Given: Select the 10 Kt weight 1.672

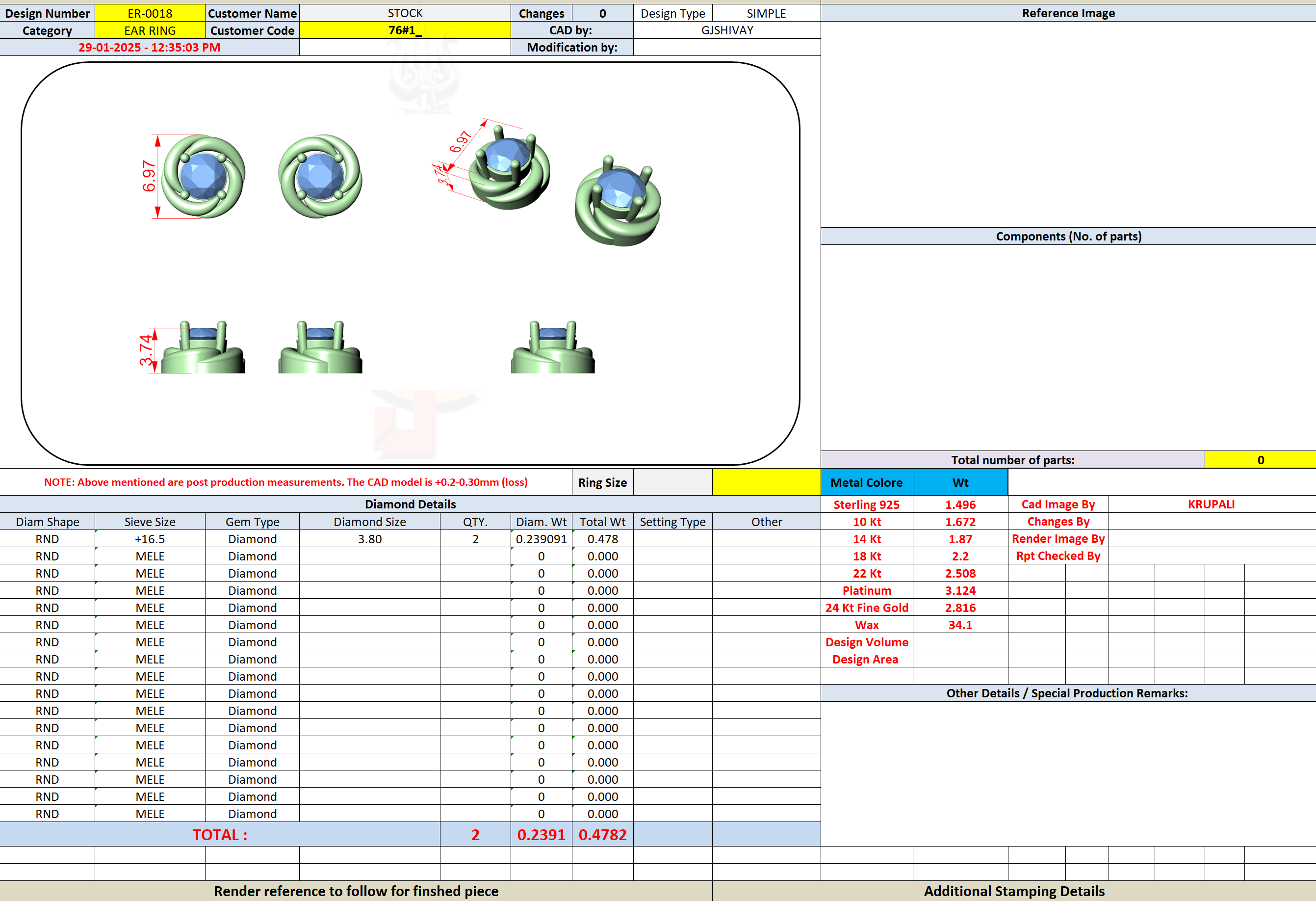Looking at the screenshot, I should [x=960, y=522].
